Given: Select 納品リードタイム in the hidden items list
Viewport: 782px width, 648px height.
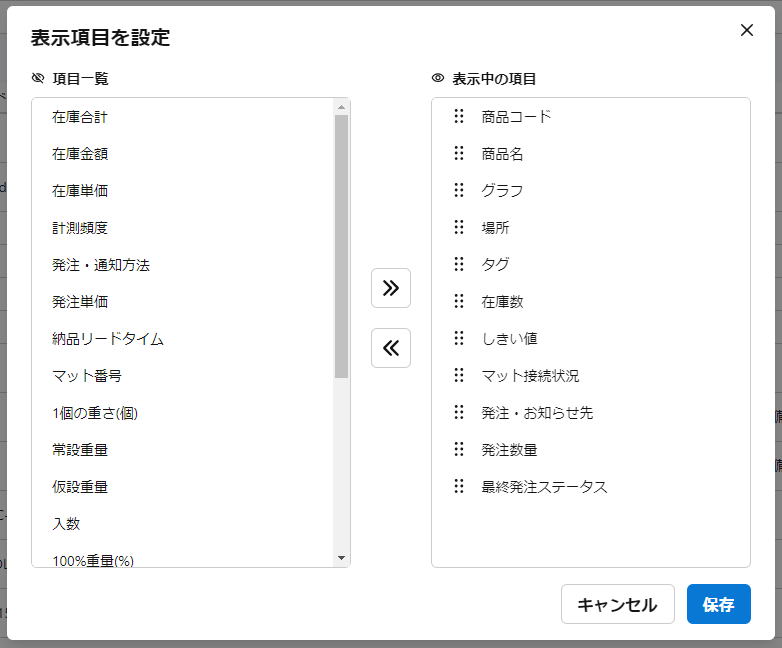Looking at the screenshot, I should tap(108, 339).
